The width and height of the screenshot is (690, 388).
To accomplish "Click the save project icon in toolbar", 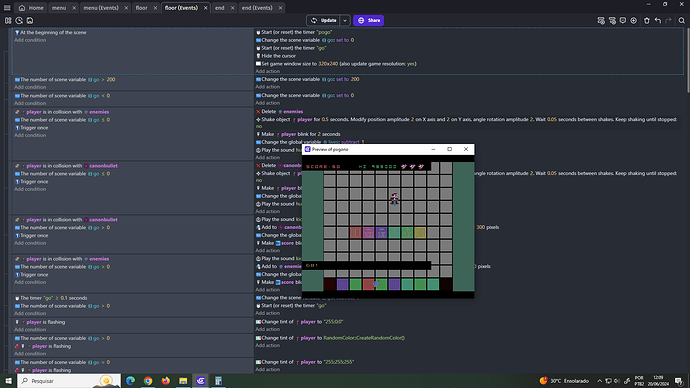I will 30,20.
